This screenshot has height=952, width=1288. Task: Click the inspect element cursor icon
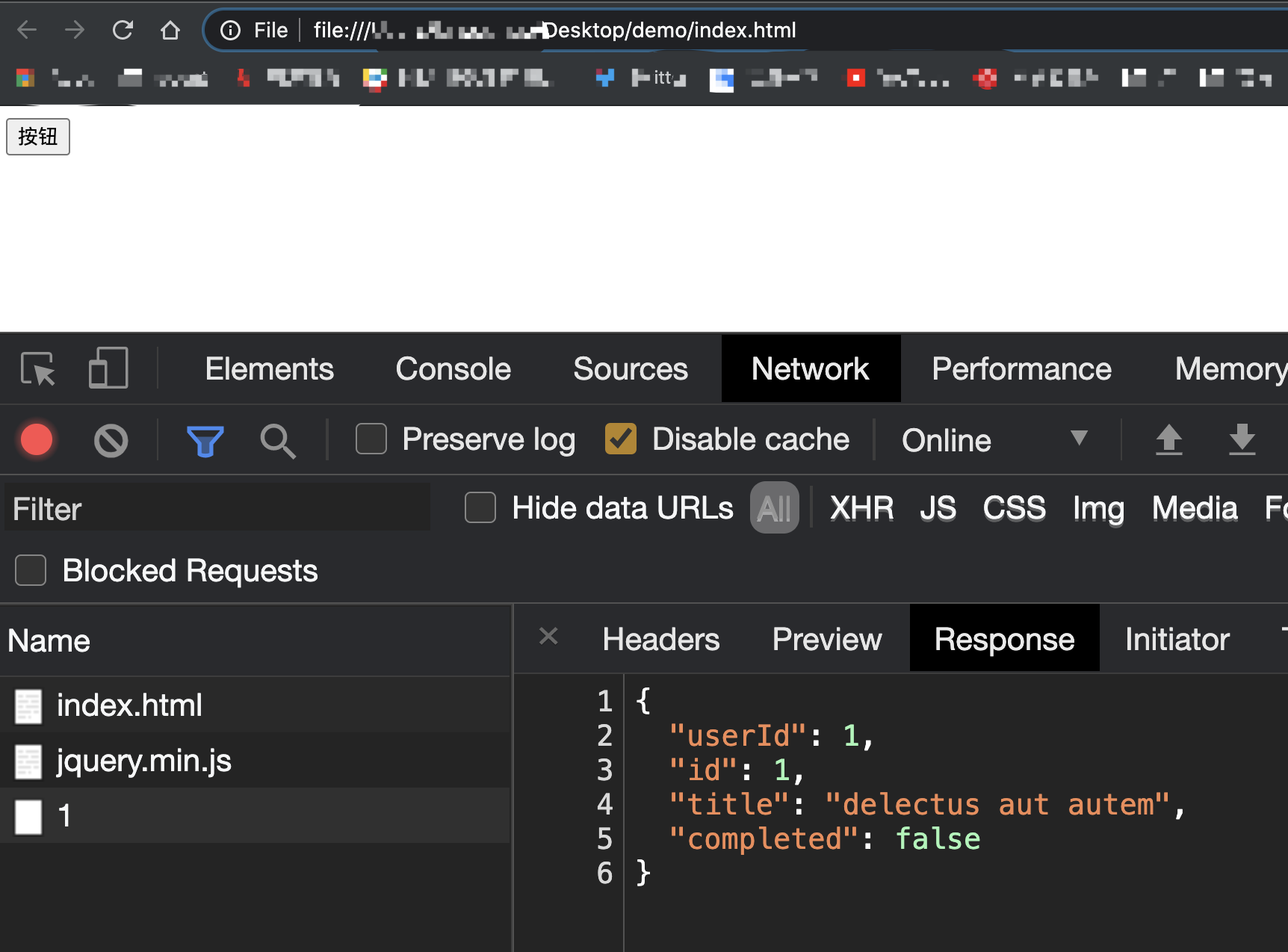(37, 368)
